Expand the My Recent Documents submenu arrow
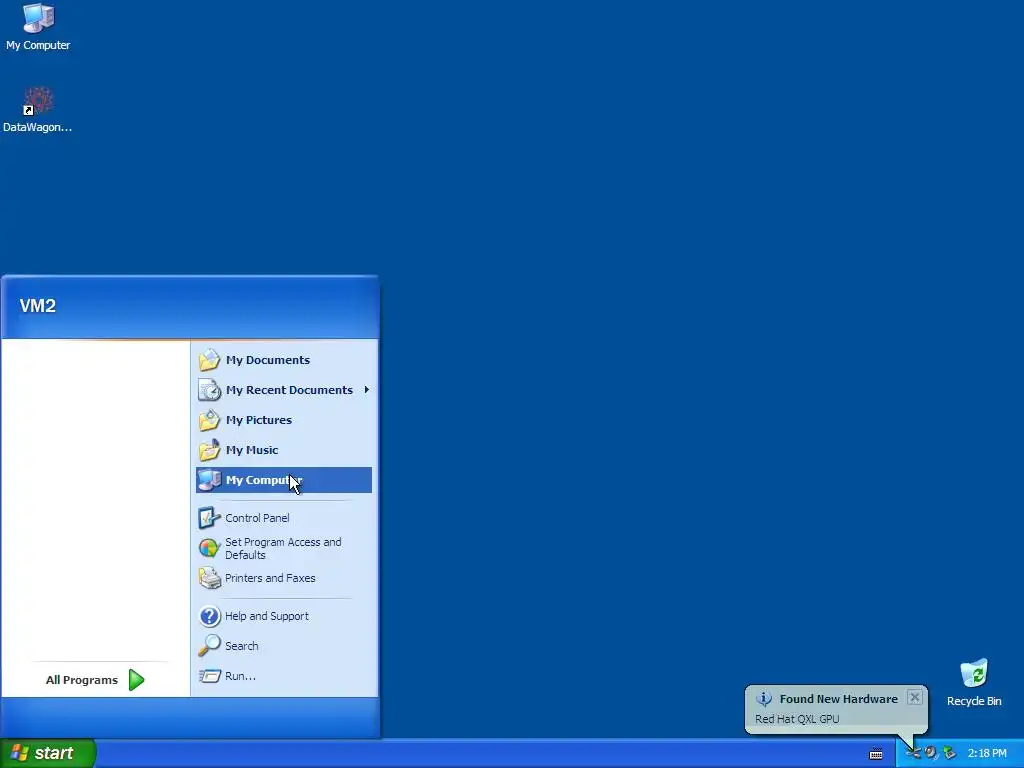Viewport: 1024px width, 768px height. pos(366,390)
